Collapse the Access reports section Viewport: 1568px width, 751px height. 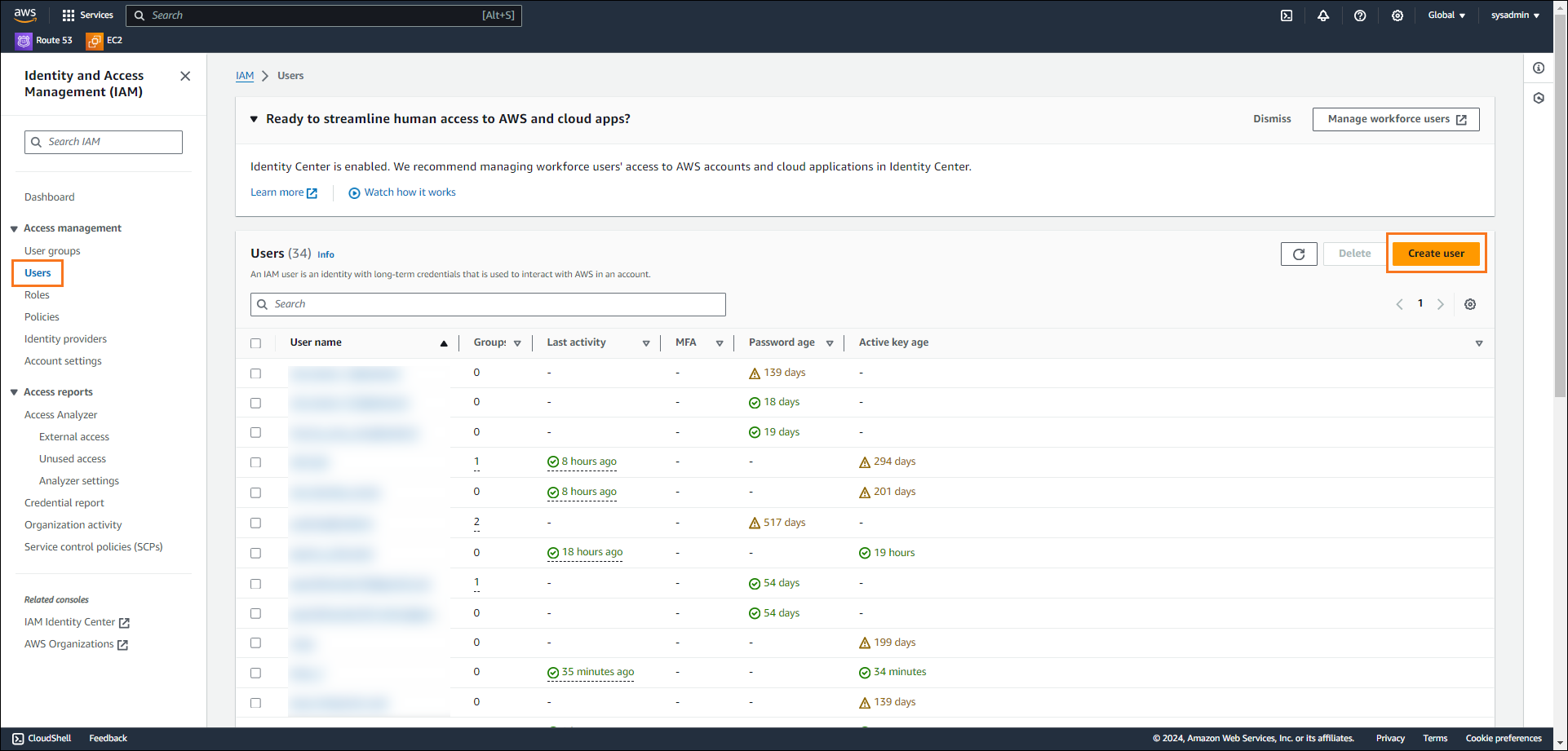point(14,393)
